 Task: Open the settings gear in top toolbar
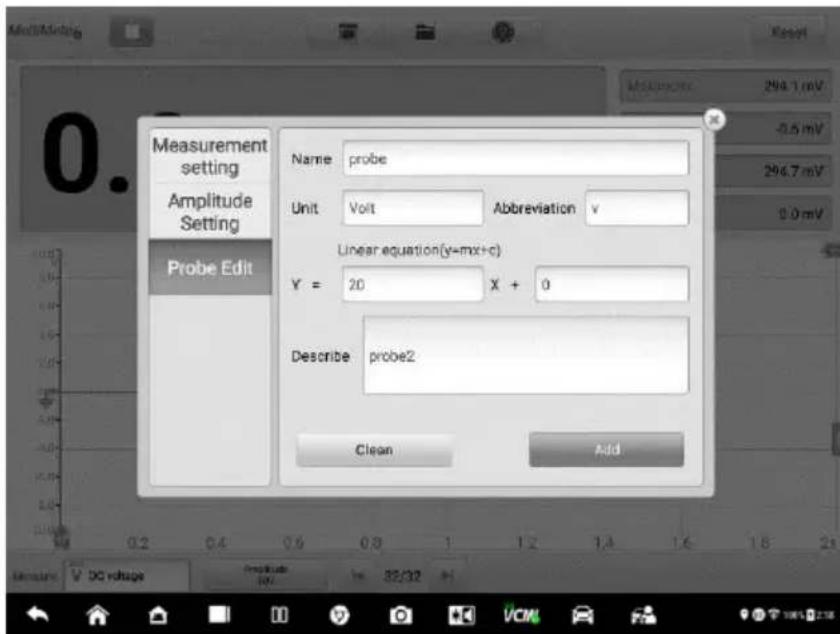pyautogui.click(x=502, y=32)
